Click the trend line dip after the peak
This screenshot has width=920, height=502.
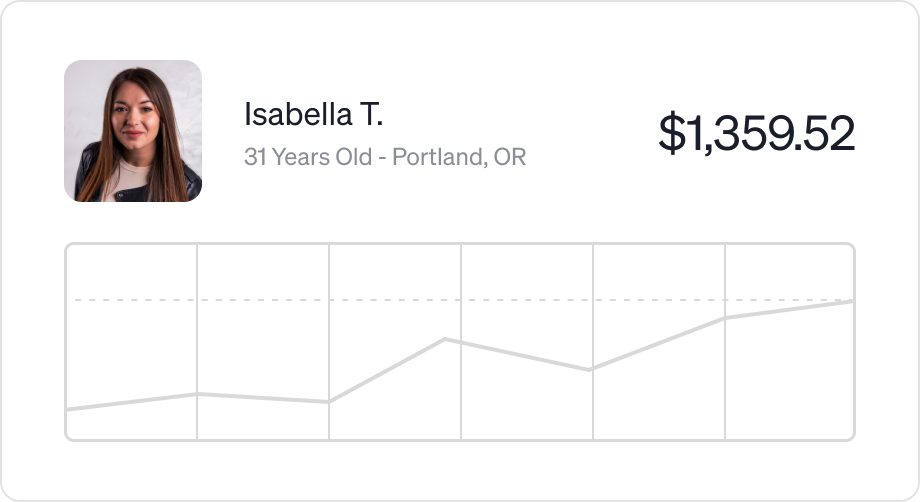tap(592, 369)
